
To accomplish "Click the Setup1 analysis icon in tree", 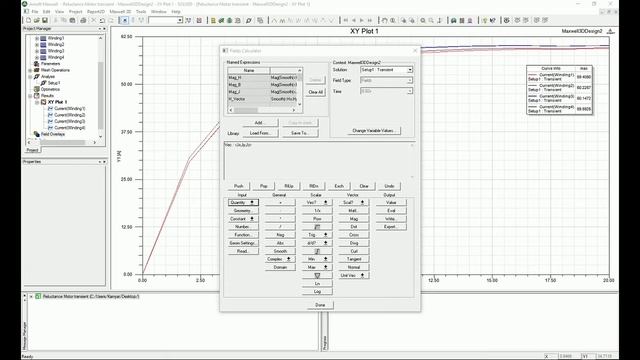I will click(43, 83).
